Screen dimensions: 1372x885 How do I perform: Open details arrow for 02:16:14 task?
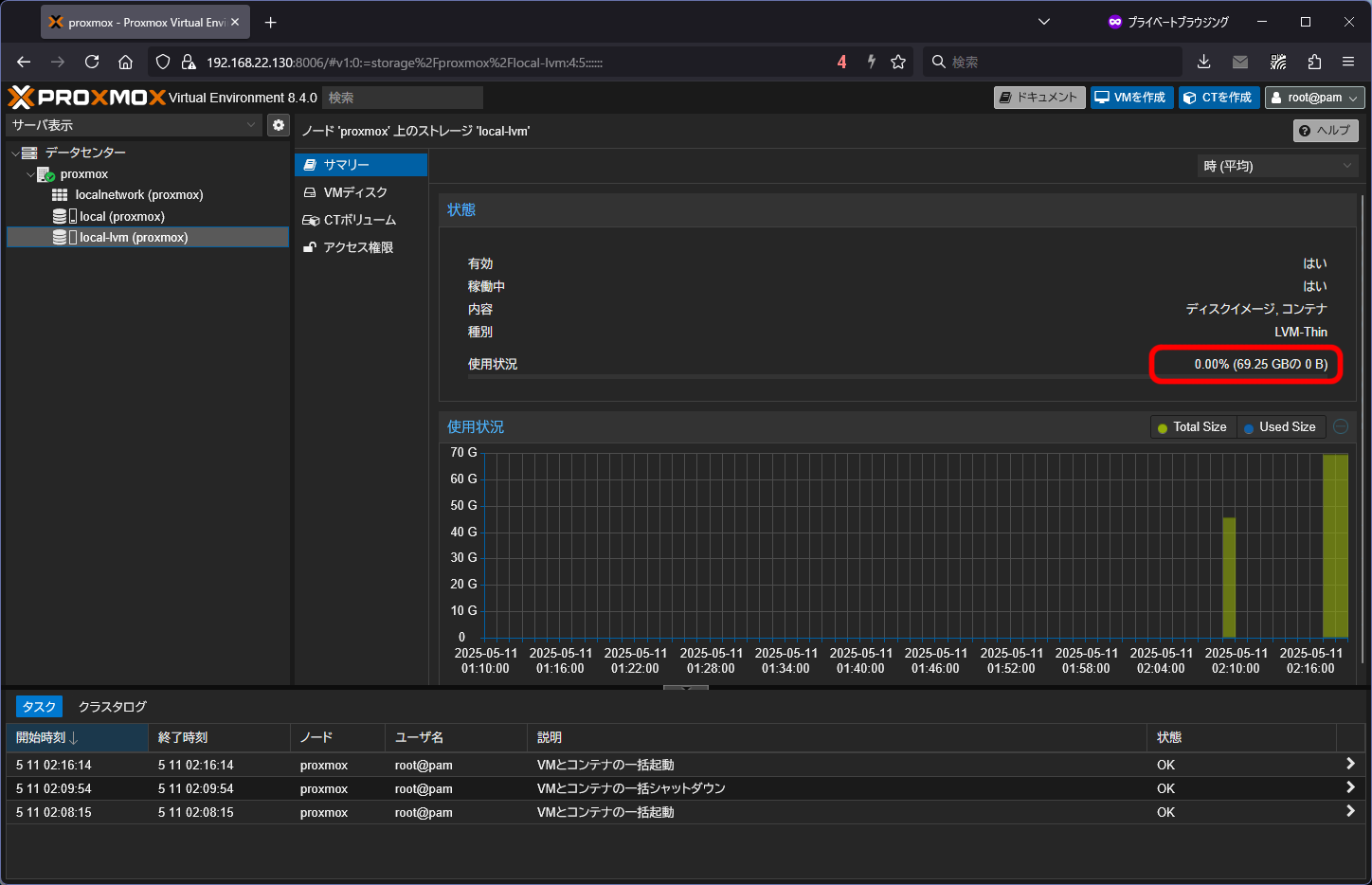(x=1350, y=764)
